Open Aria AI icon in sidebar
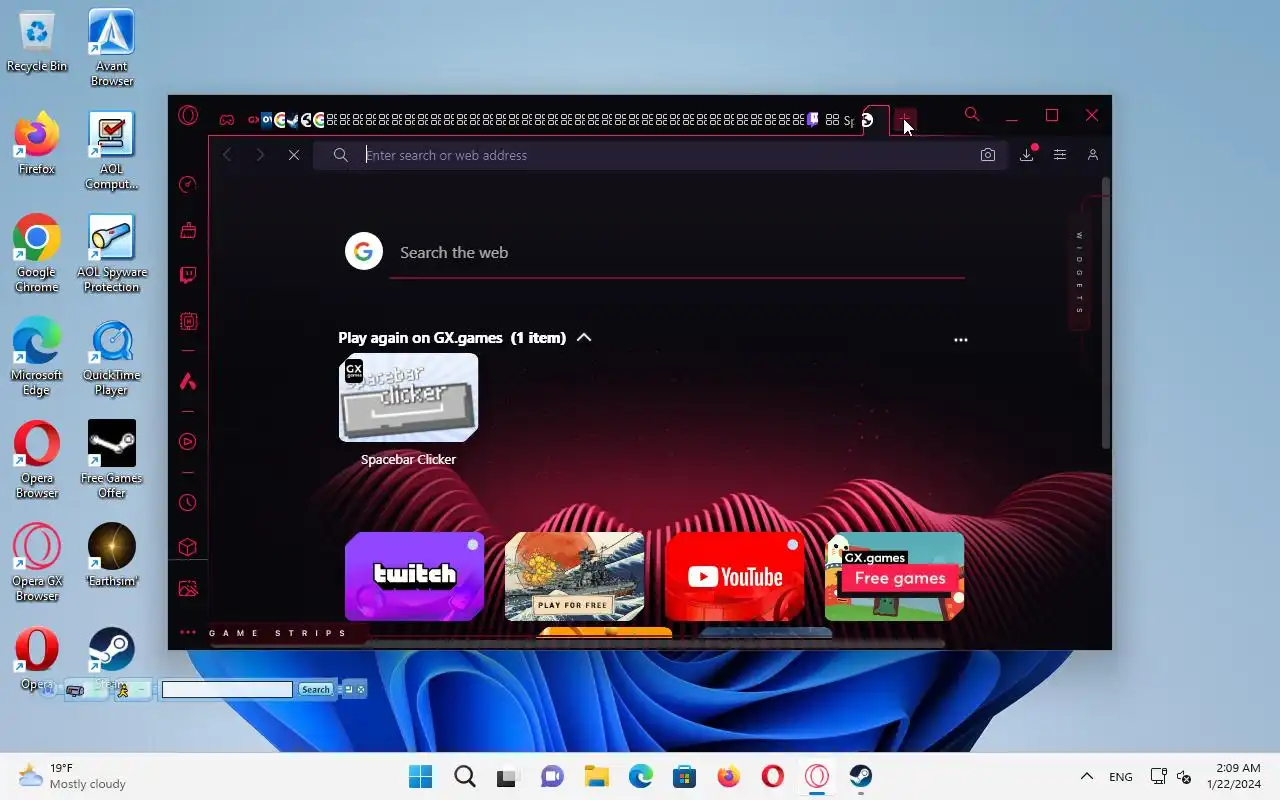Viewport: 1280px width, 800px height. [x=188, y=381]
